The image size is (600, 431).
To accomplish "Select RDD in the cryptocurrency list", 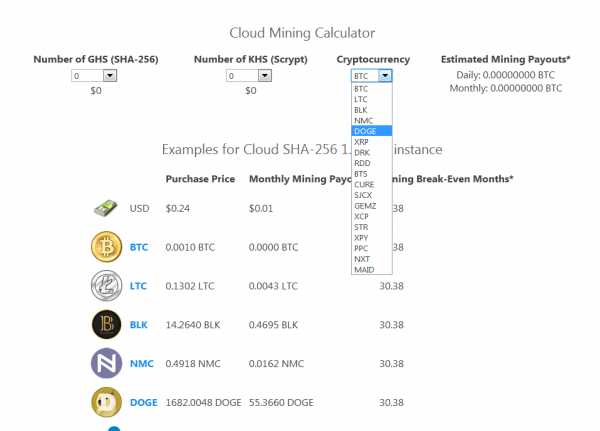I will coord(372,163).
